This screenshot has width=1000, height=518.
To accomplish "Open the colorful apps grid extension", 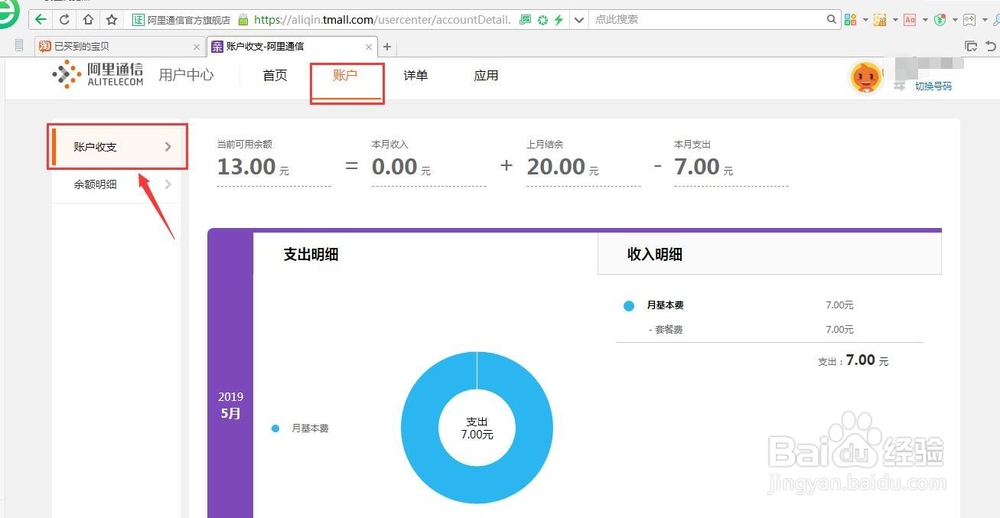I will click(851, 20).
